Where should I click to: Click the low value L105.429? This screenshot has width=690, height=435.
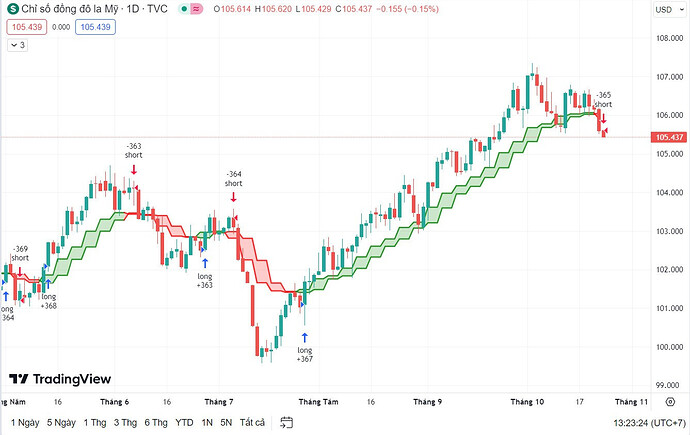(x=313, y=9)
